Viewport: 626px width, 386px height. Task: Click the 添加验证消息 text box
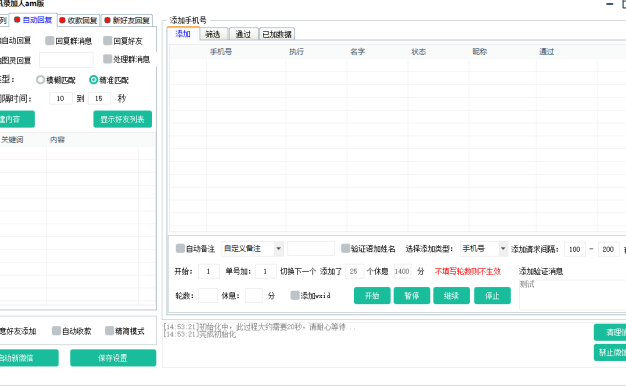click(573, 295)
